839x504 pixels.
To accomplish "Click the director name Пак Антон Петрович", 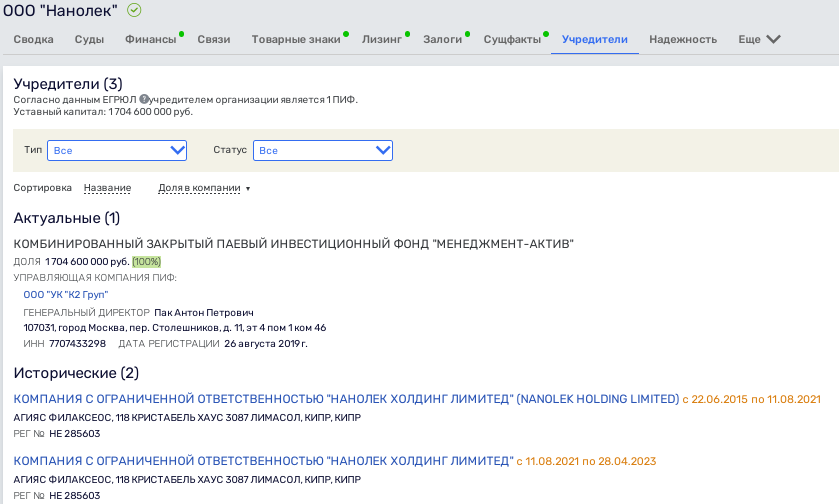I will pos(204,312).
